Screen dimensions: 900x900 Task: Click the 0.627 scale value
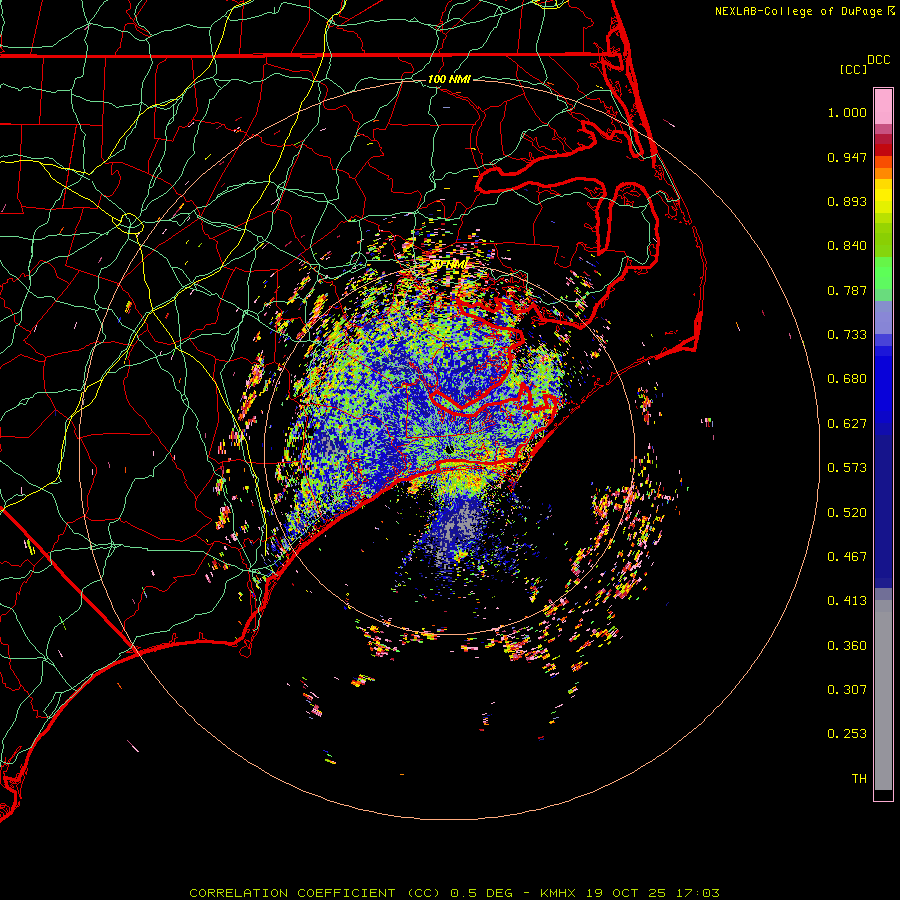847,424
